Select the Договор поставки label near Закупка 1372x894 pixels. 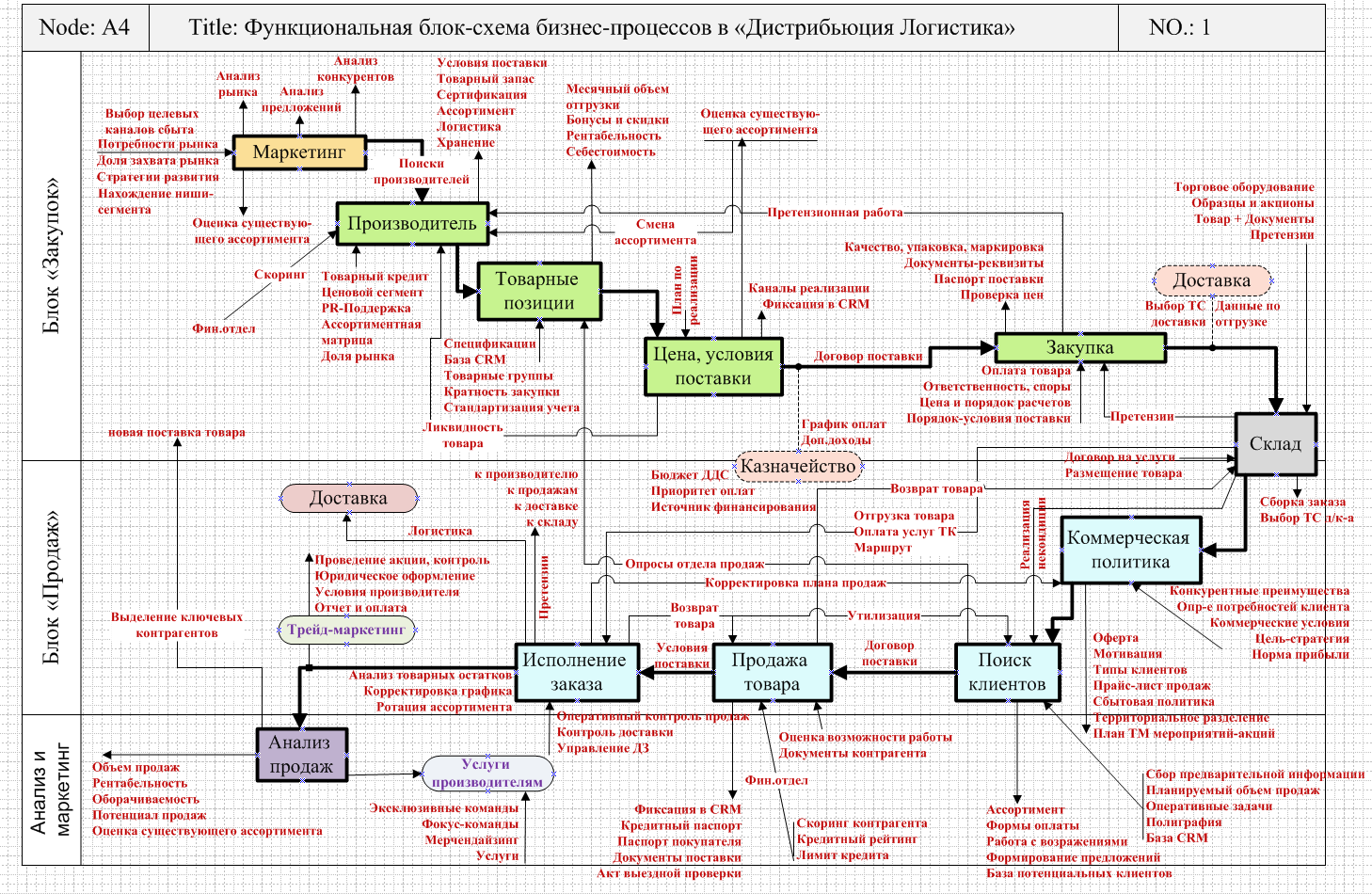[869, 357]
